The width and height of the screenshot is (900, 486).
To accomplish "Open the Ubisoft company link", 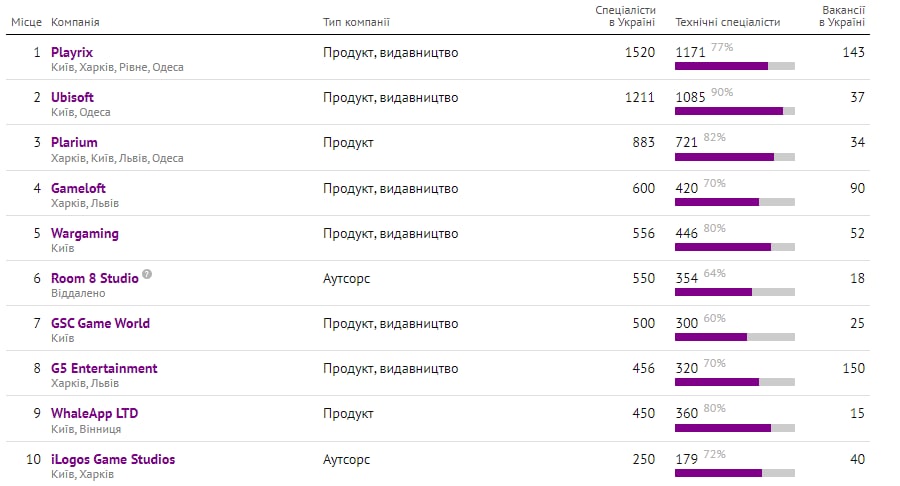I will (72, 97).
